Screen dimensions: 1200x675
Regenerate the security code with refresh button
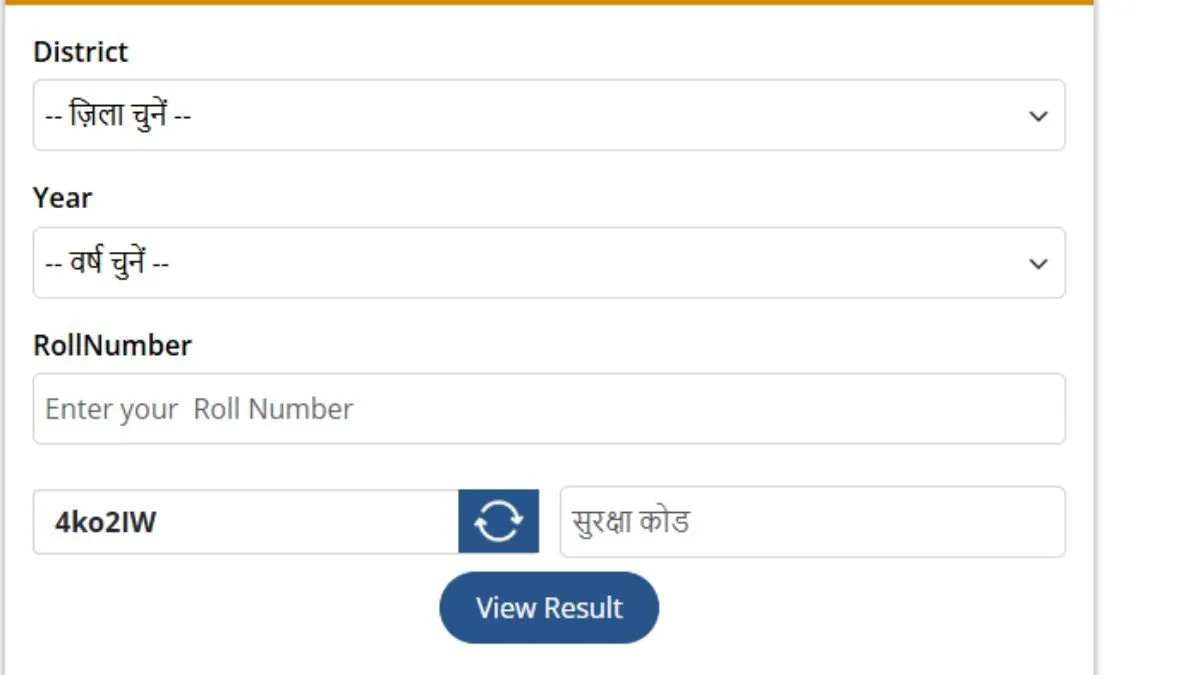pyautogui.click(x=498, y=521)
